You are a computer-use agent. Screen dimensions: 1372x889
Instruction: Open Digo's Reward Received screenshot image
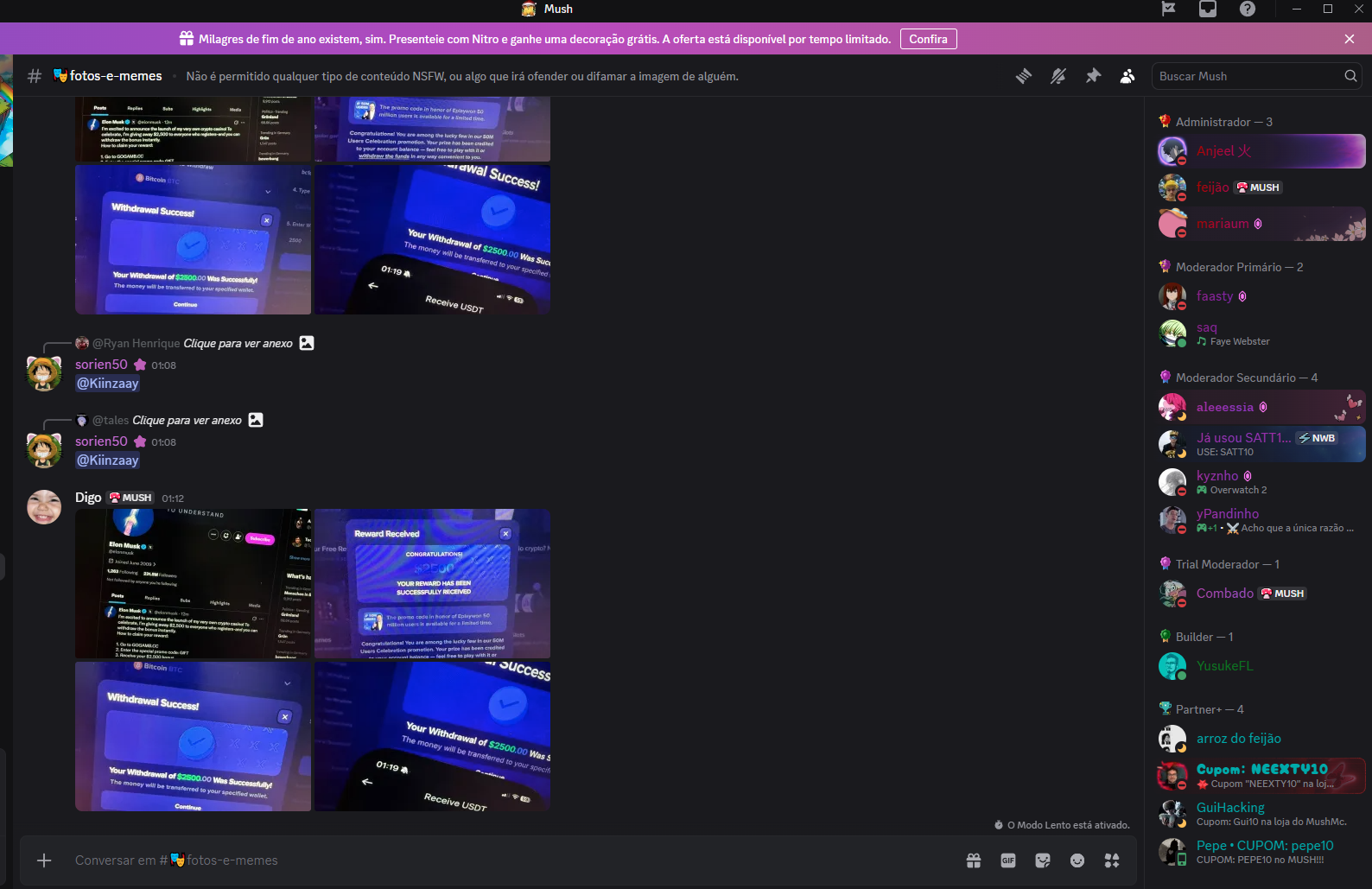pyautogui.click(x=432, y=583)
